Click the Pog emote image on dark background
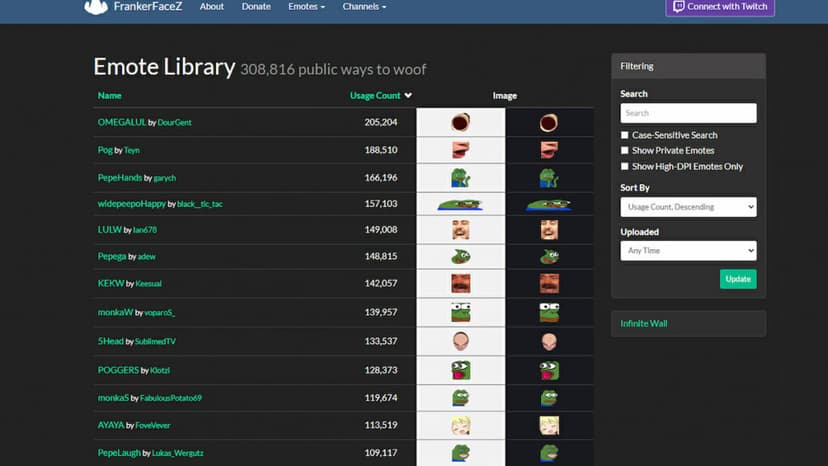The width and height of the screenshot is (828, 466). 549,150
